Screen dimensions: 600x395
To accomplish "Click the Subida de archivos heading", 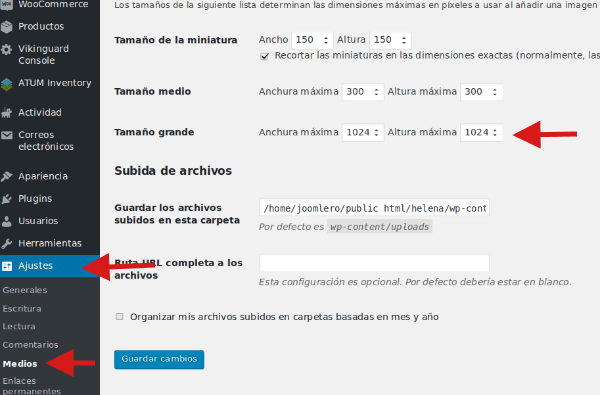I will (x=173, y=171).
